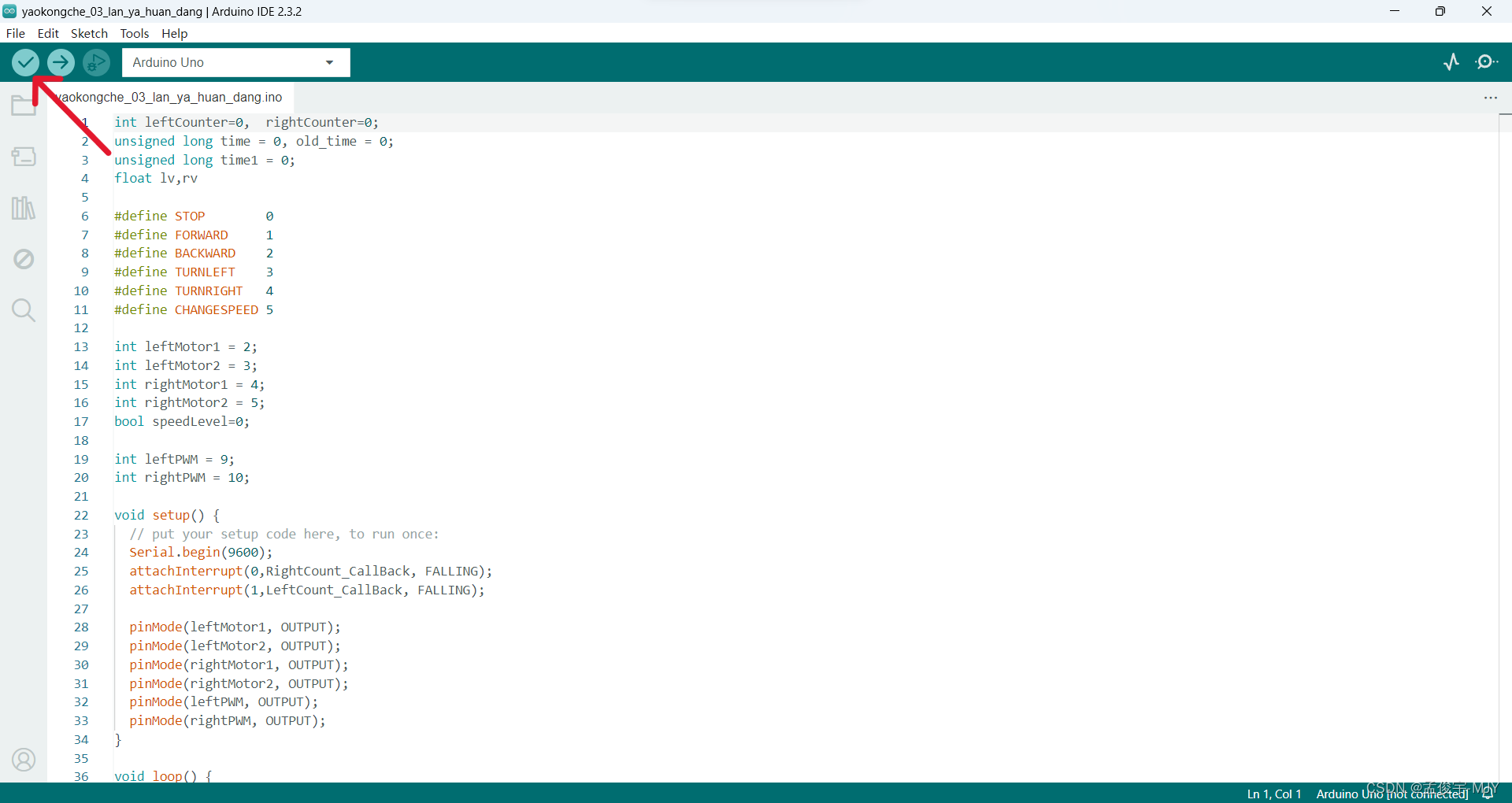Click the Verify sketch checkmark button
Viewport: 1512px width, 803px height.
click(25, 62)
